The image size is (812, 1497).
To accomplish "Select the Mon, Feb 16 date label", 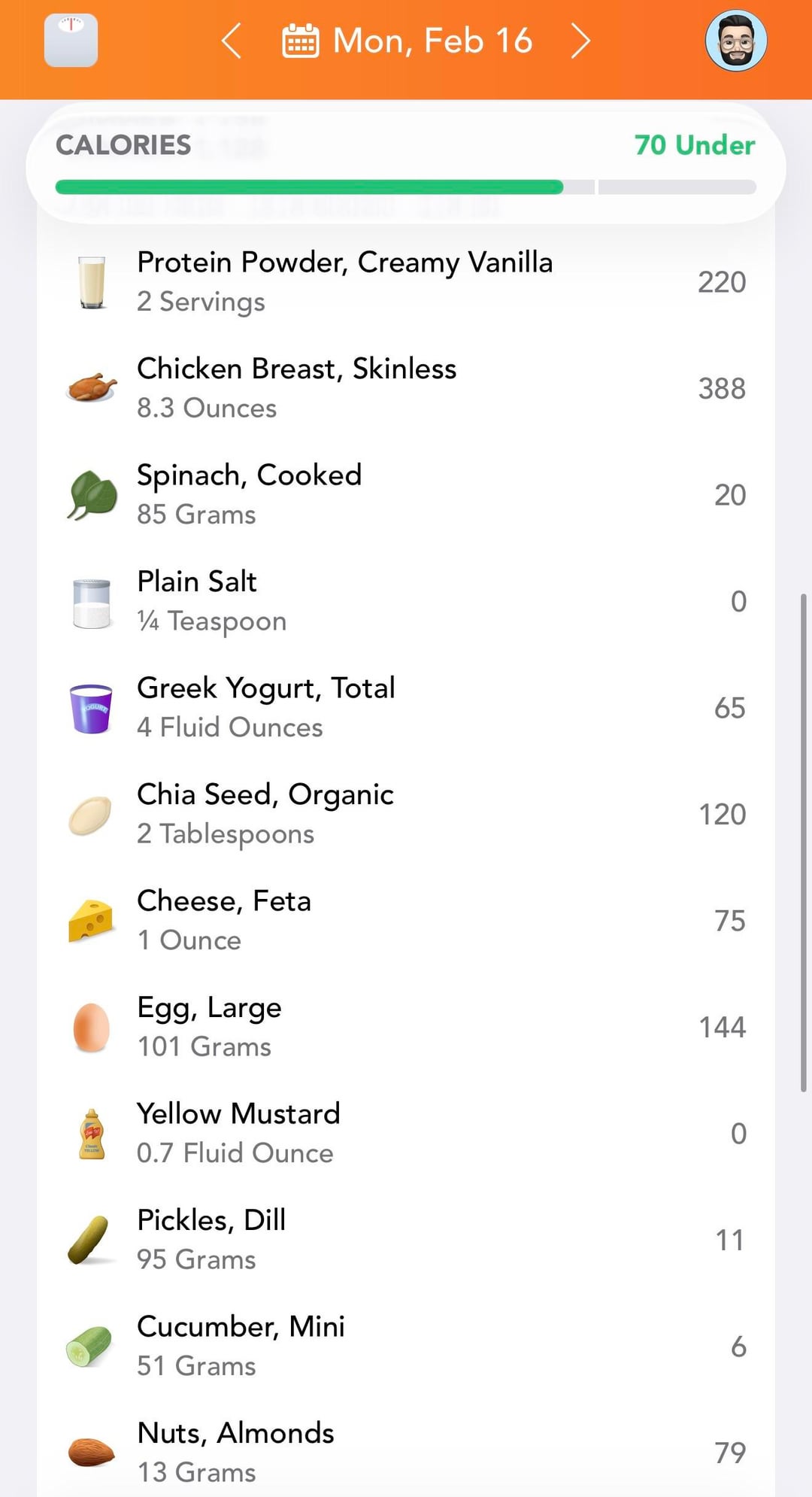I will pos(432,41).
